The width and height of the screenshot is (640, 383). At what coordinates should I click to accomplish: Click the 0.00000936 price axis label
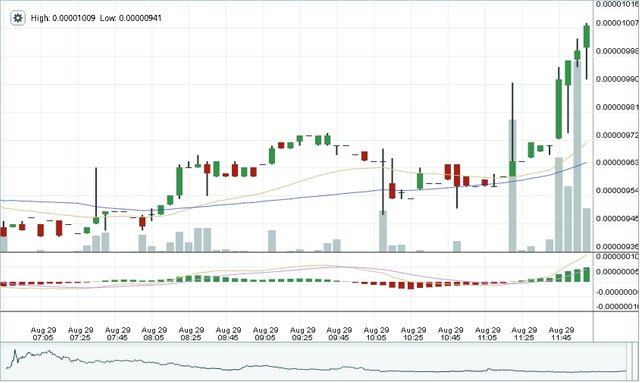coord(618,247)
